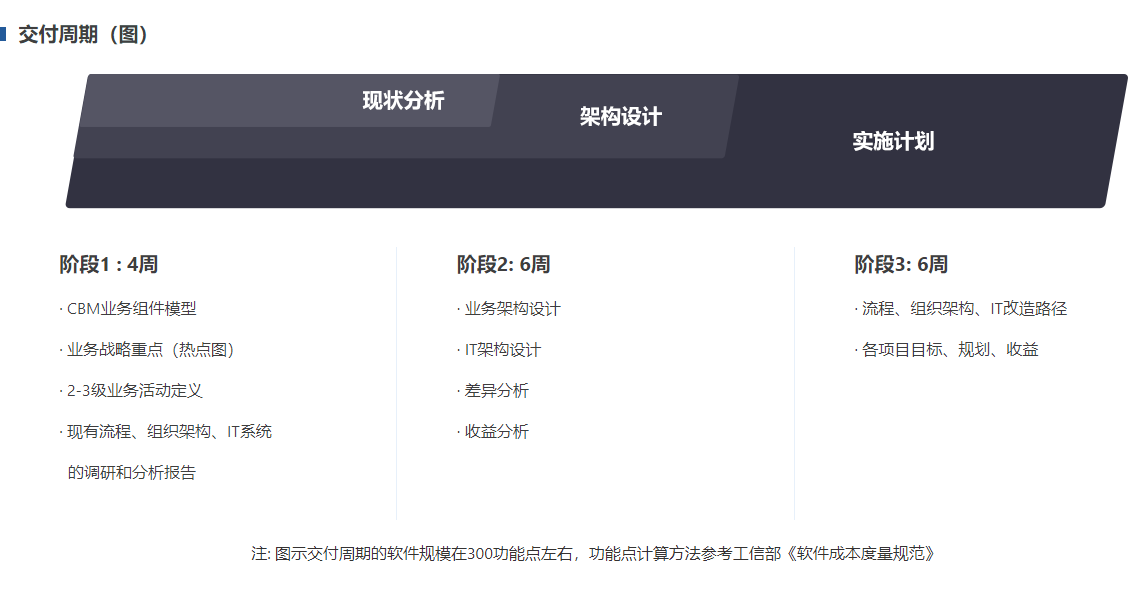The image size is (1130, 594).
Task: Select the 架构设计 stage label
Action: [x=620, y=117]
